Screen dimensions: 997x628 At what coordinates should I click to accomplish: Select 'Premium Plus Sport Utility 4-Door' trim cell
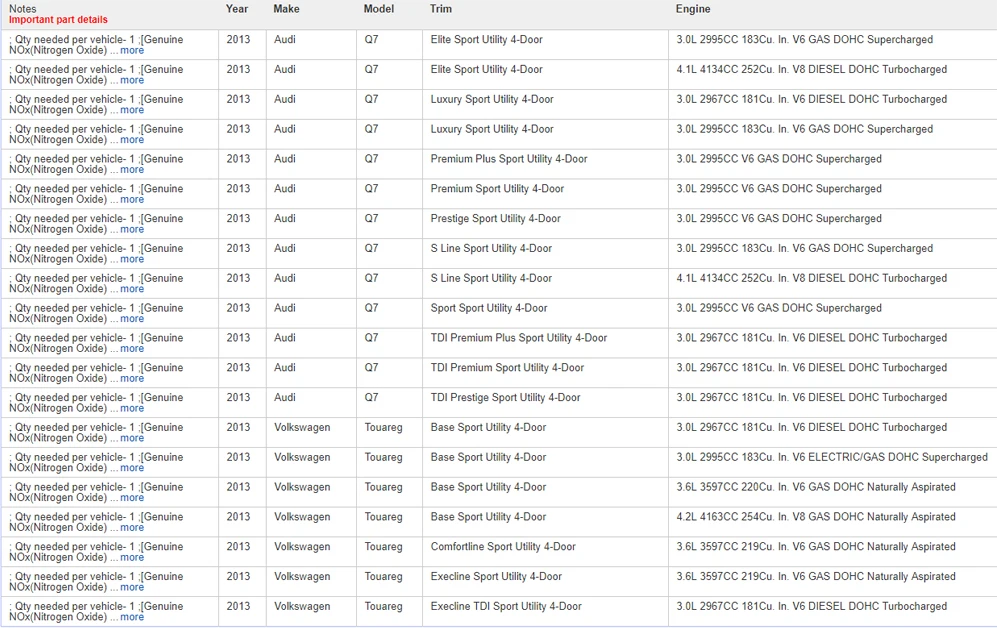click(509, 159)
